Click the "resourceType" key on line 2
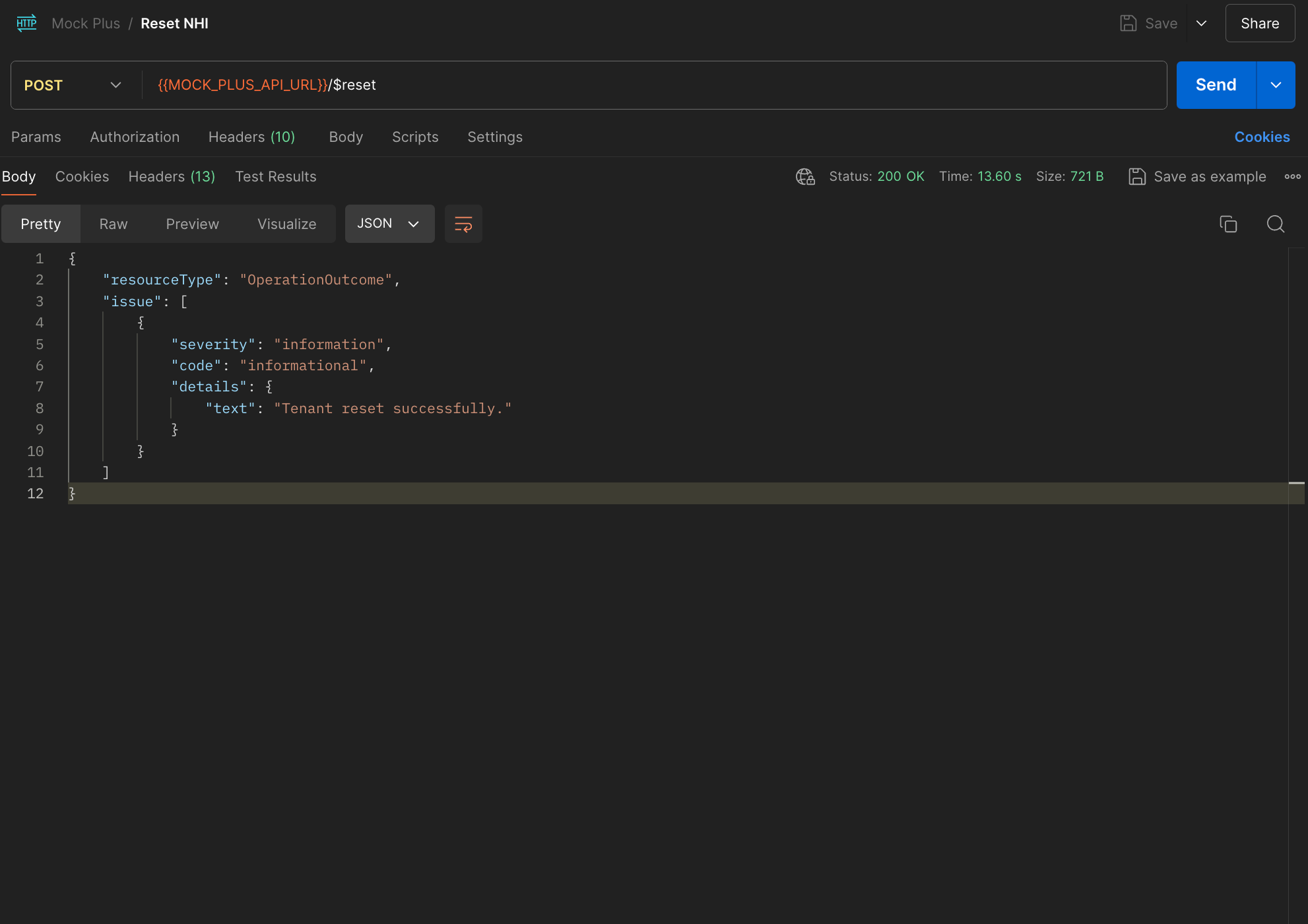 (x=162, y=280)
